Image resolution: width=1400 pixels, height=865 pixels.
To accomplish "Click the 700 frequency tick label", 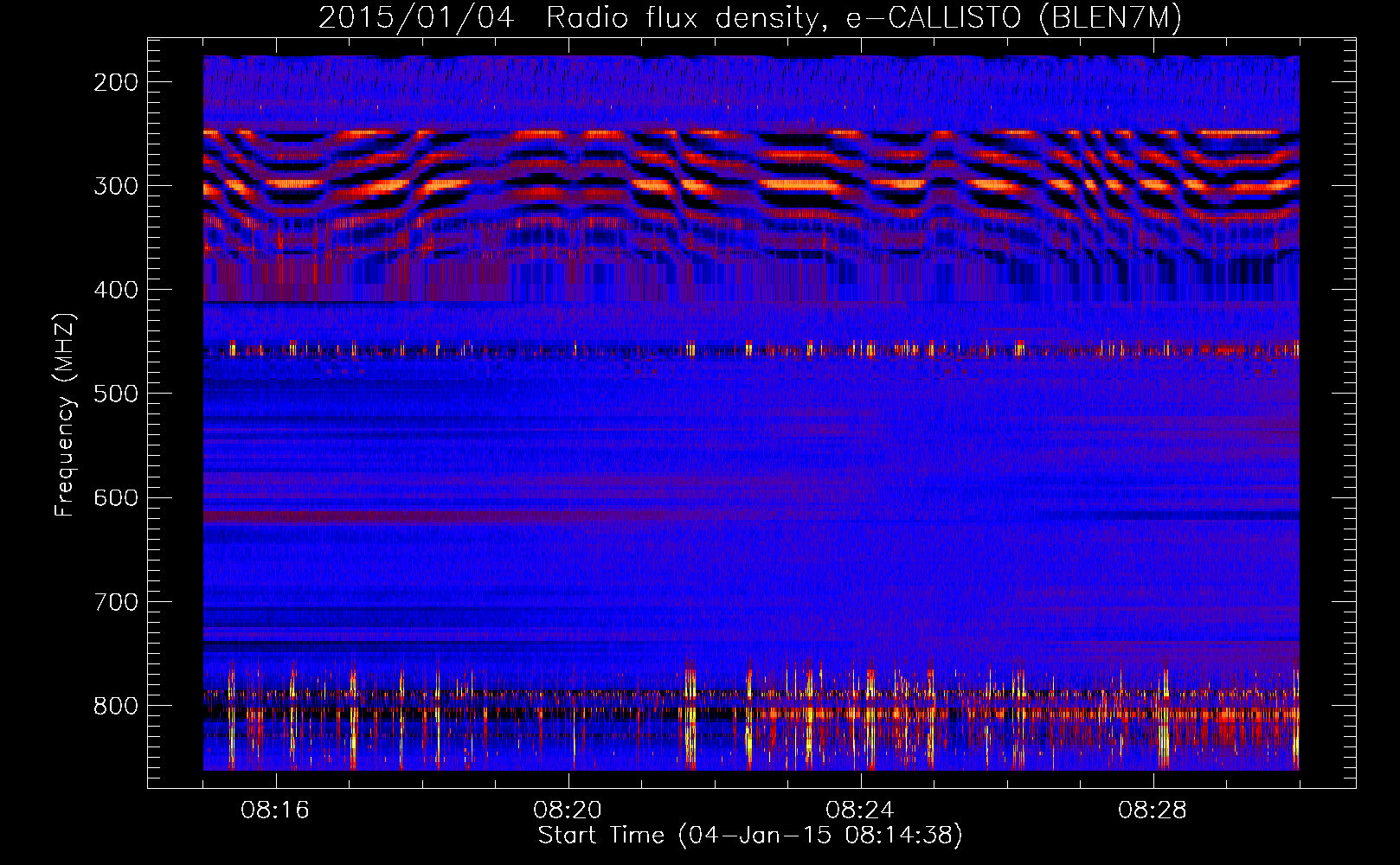I will (116, 601).
